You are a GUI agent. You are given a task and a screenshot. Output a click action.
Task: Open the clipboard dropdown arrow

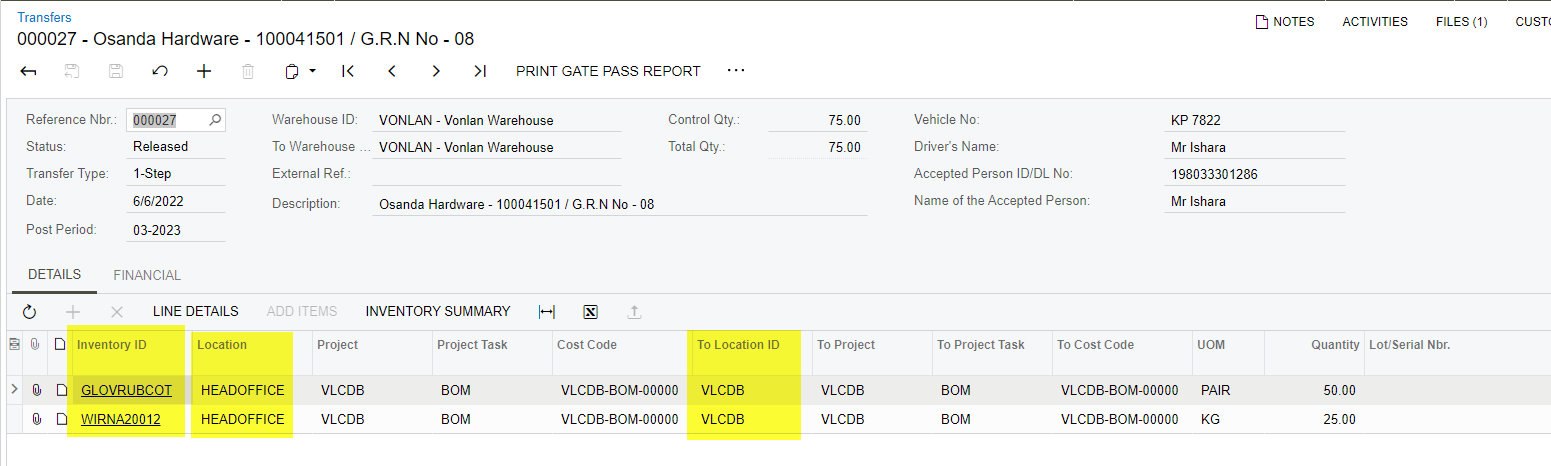coord(312,72)
